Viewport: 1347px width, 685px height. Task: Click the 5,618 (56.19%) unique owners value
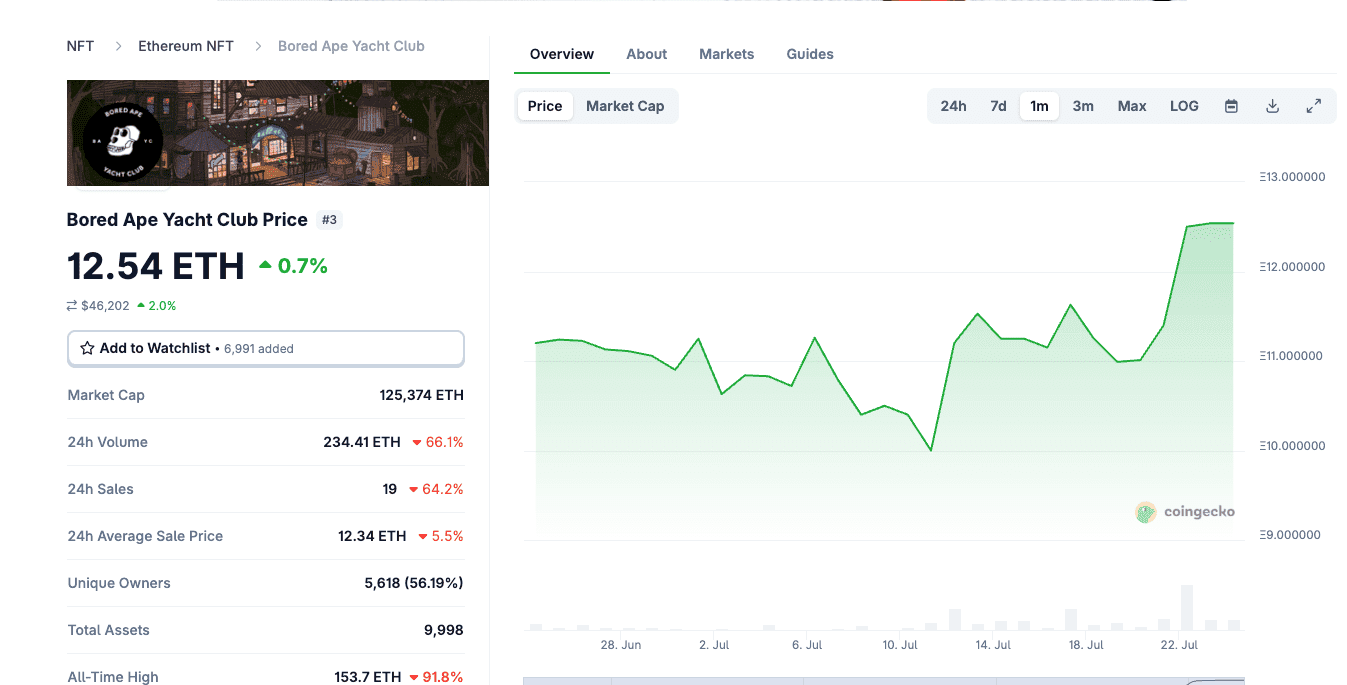414,583
